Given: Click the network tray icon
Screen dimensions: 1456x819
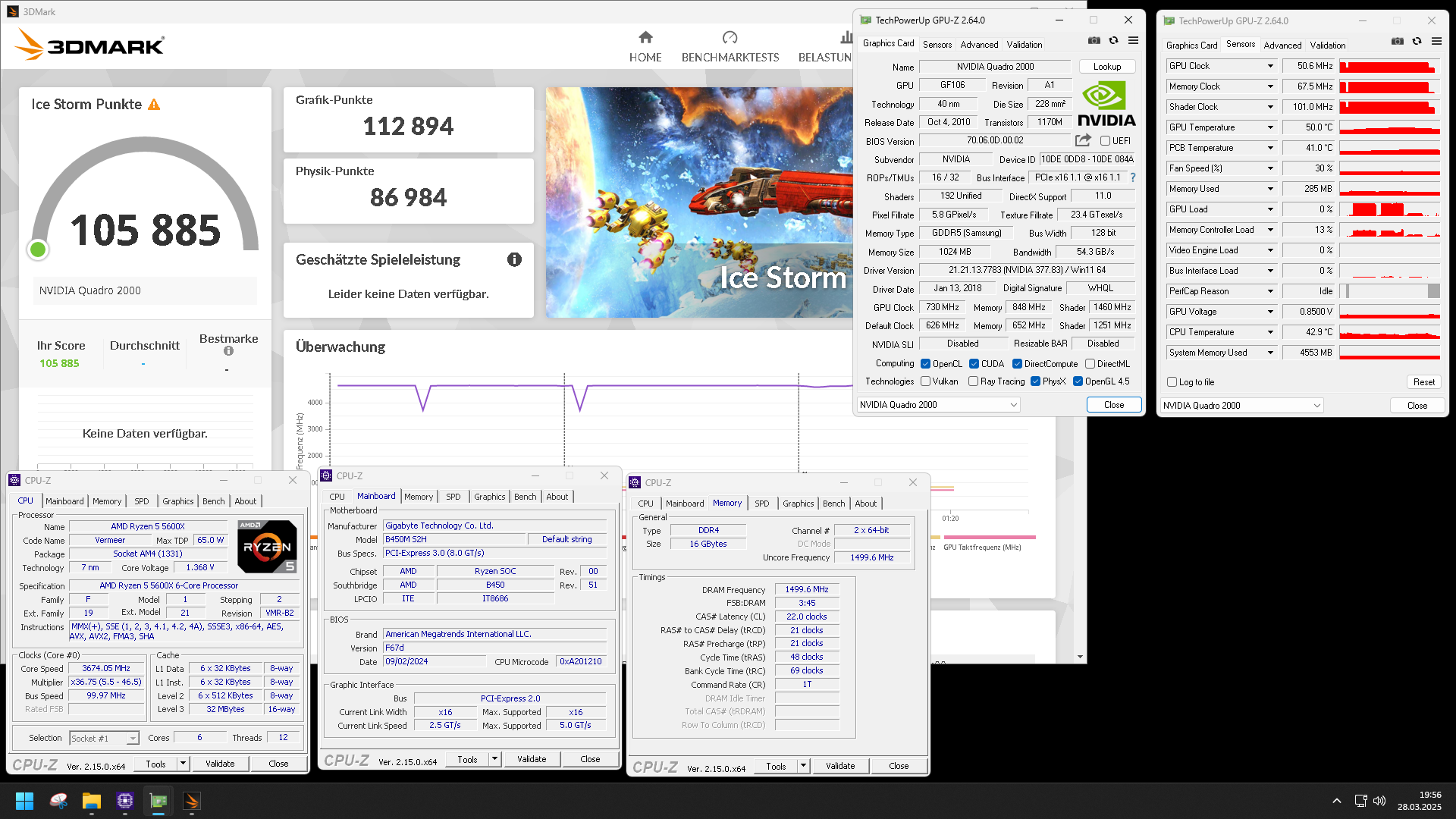Looking at the screenshot, I should coord(1360,801).
